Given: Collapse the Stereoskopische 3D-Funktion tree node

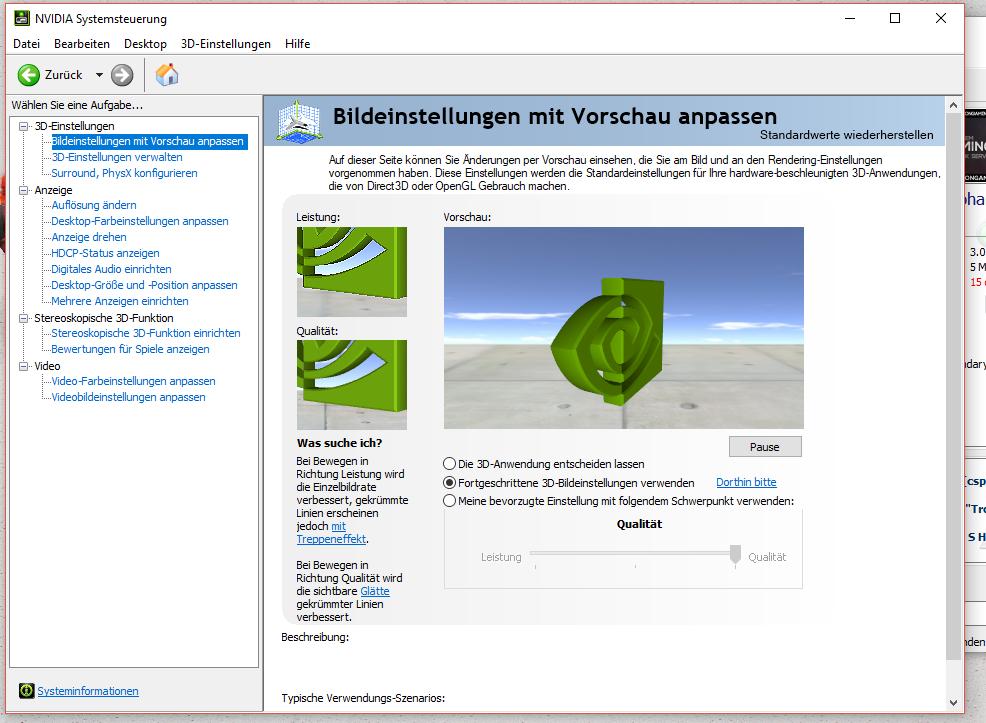Looking at the screenshot, I should 24,318.
